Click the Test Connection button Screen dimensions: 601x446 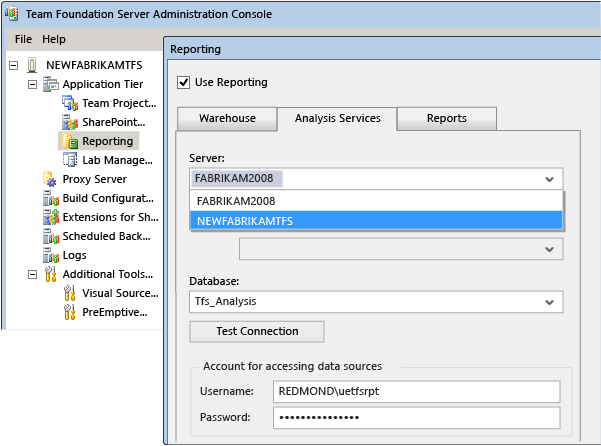pos(257,331)
